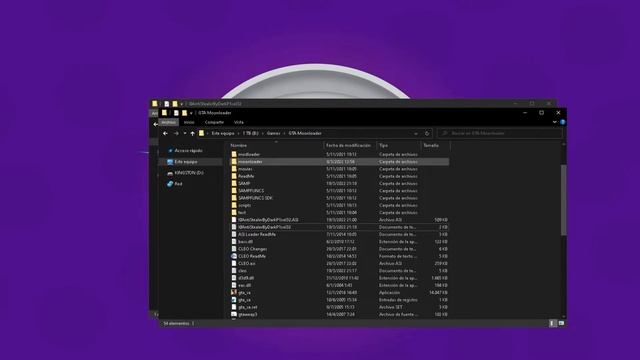Expand chevron after Games breadcrumb
Image resolution: width=640 pixels, height=360 pixels.
(x=284, y=133)
